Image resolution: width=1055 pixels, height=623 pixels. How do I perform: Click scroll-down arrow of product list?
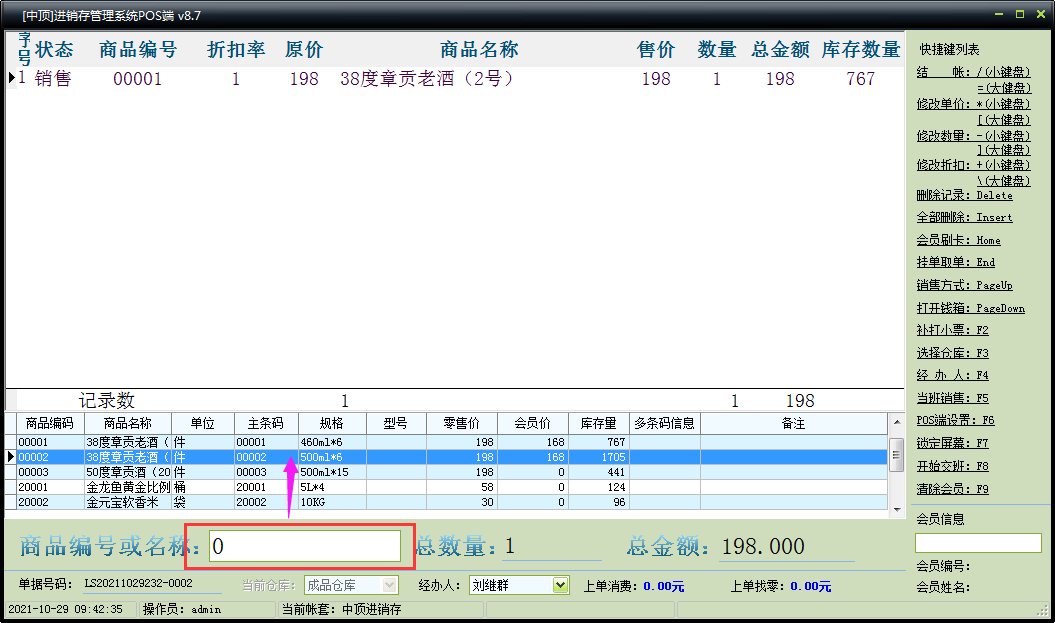pos(896,509)
